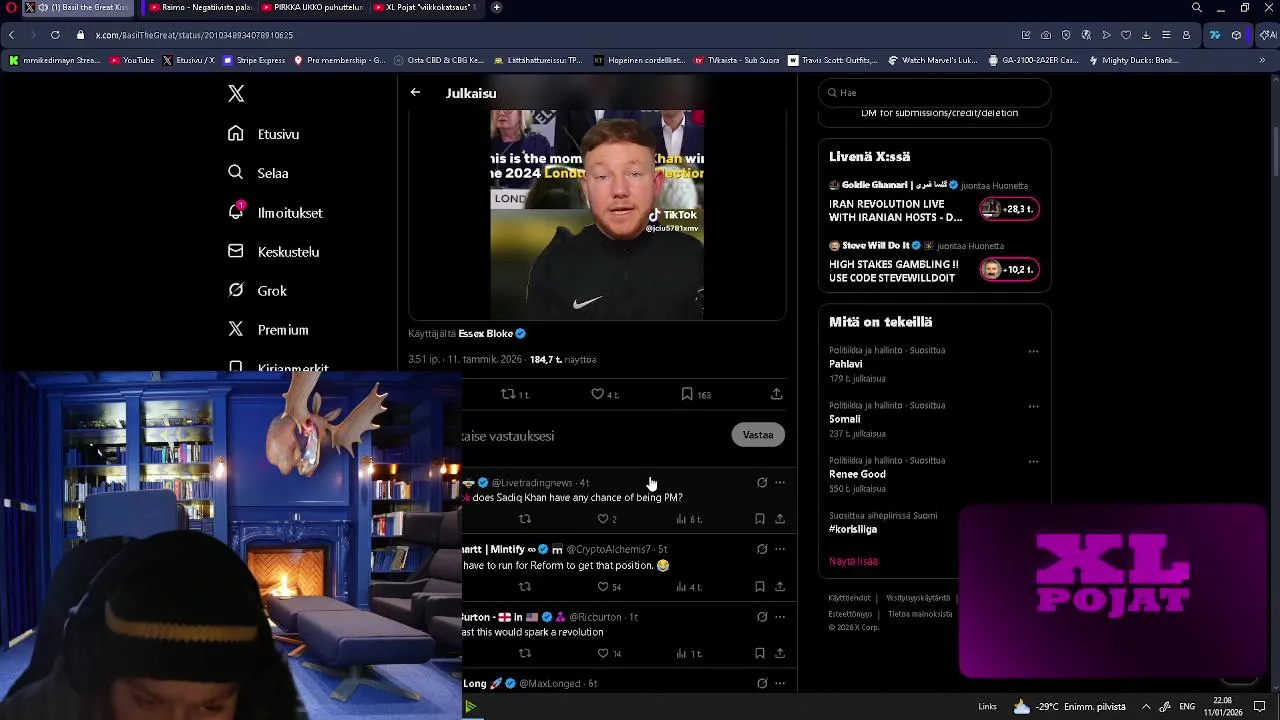Open options for Somali trend
This screenshot has height=720, width=1280.
(1033, 407)
